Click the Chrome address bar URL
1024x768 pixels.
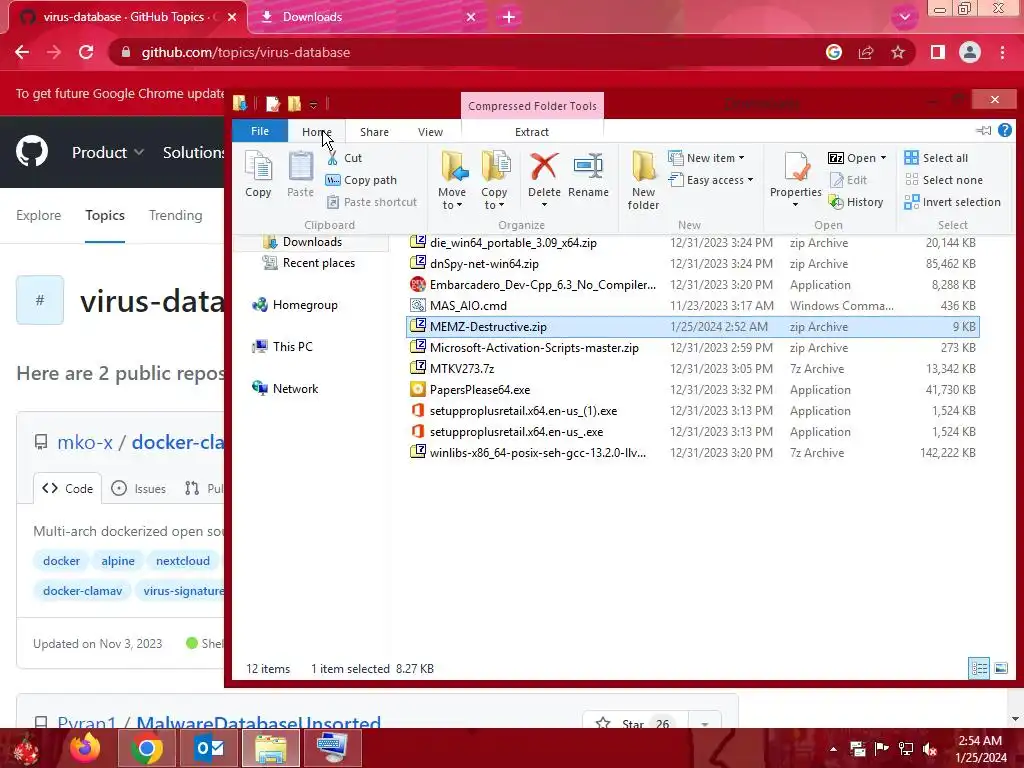(x=246, y=52)
